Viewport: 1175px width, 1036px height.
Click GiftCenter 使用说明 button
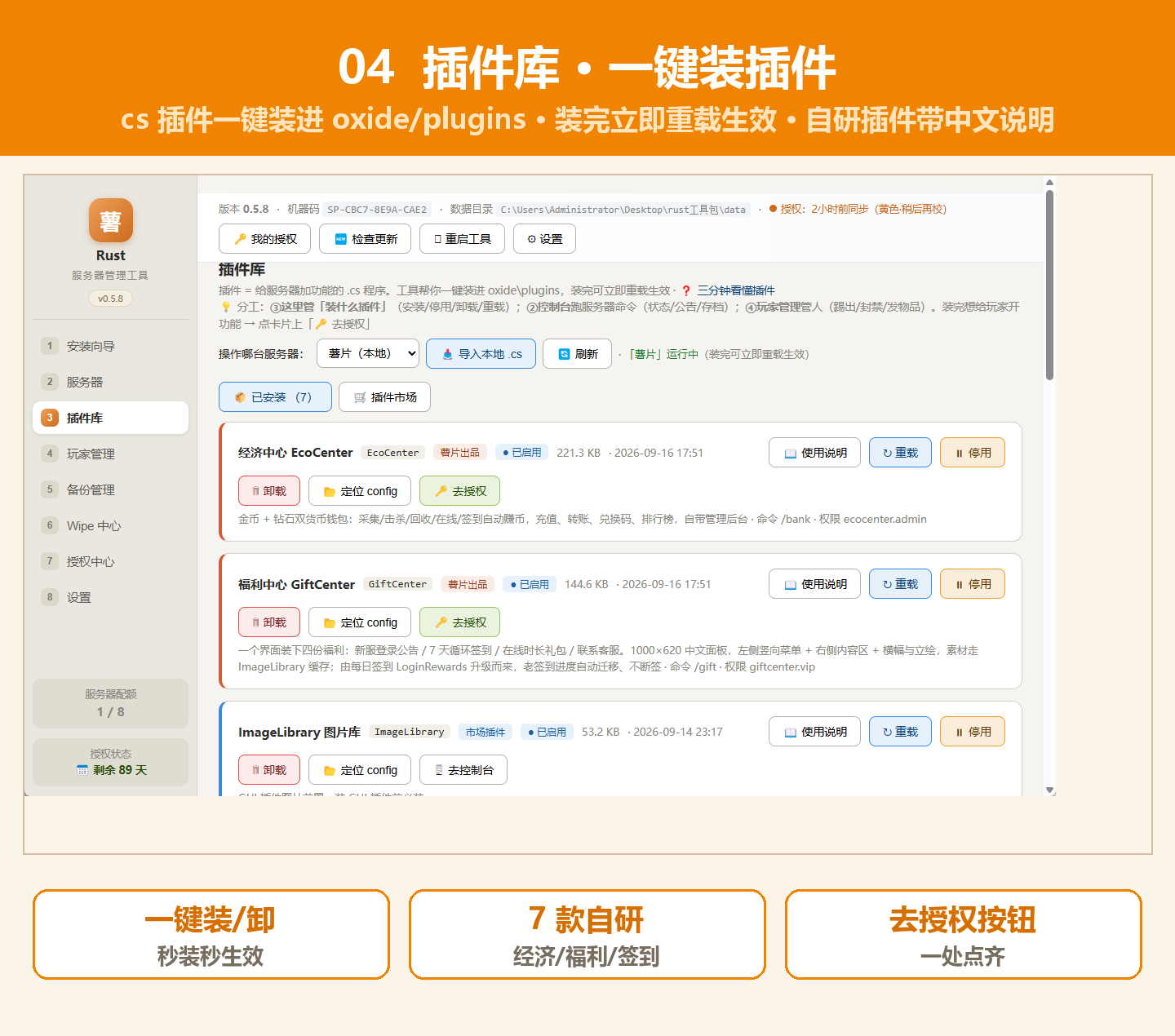814,584
